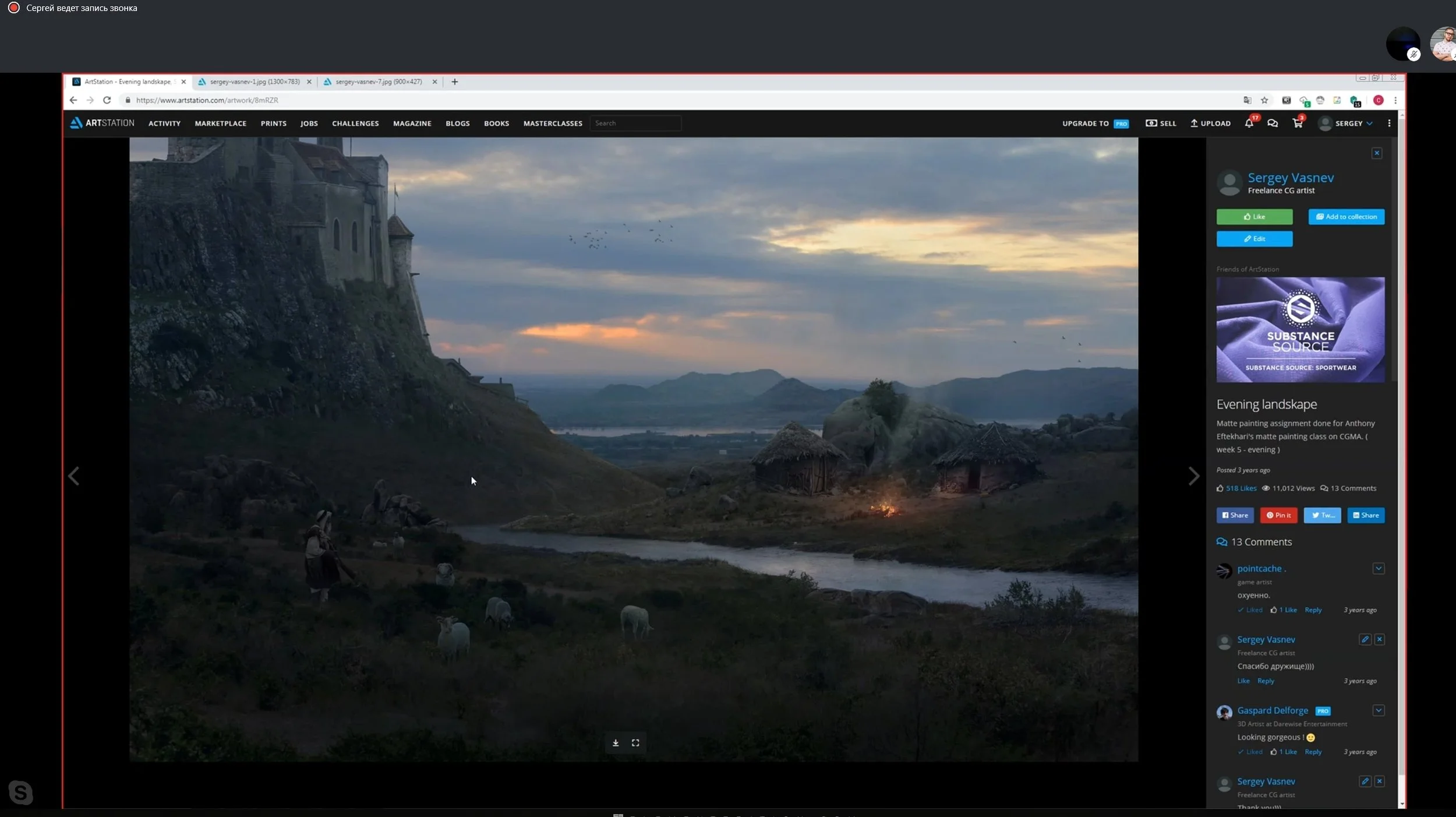Expand options dropdown on pointcache's comment
The height and width of the screenshot is (817, 1456).
coord(1379,568)
